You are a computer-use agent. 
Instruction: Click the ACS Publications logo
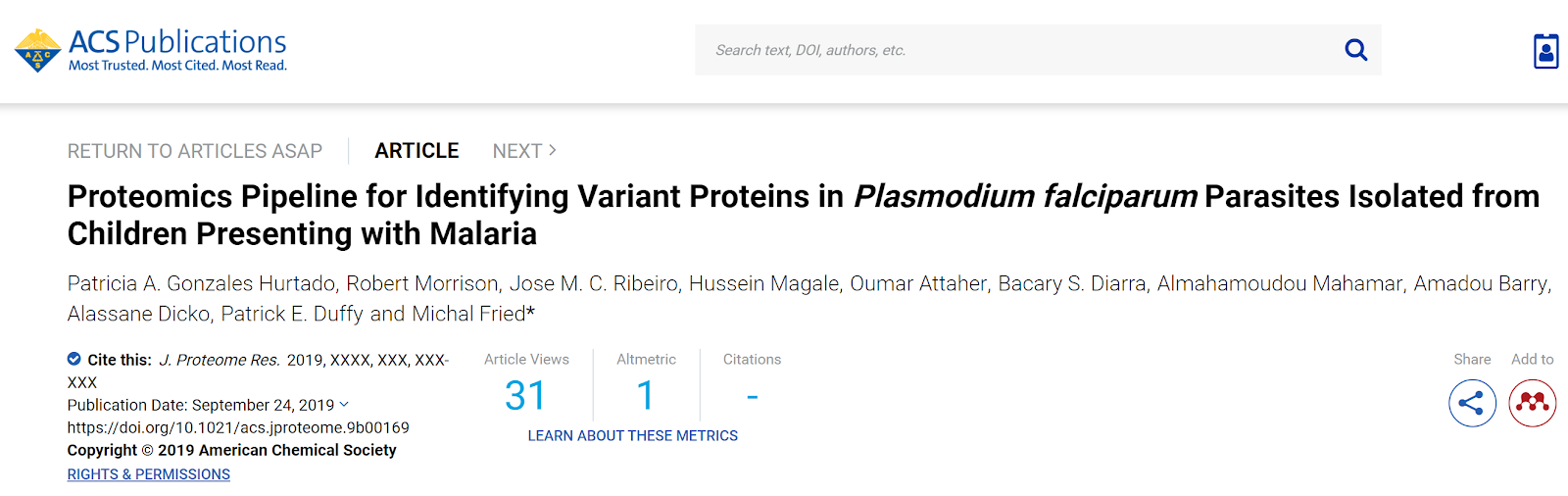(x=151, y=50)
